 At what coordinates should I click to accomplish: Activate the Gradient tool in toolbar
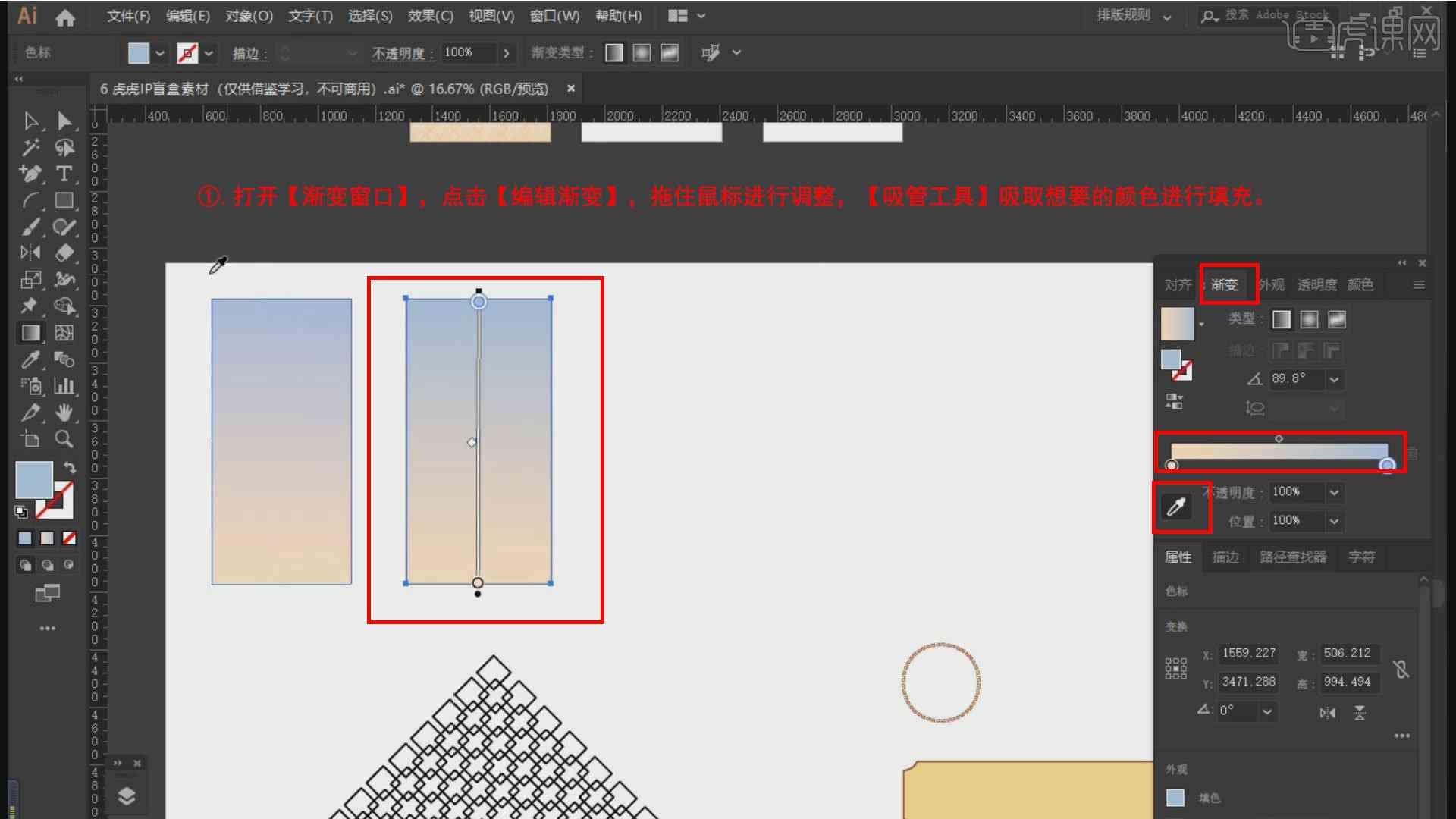31,333
